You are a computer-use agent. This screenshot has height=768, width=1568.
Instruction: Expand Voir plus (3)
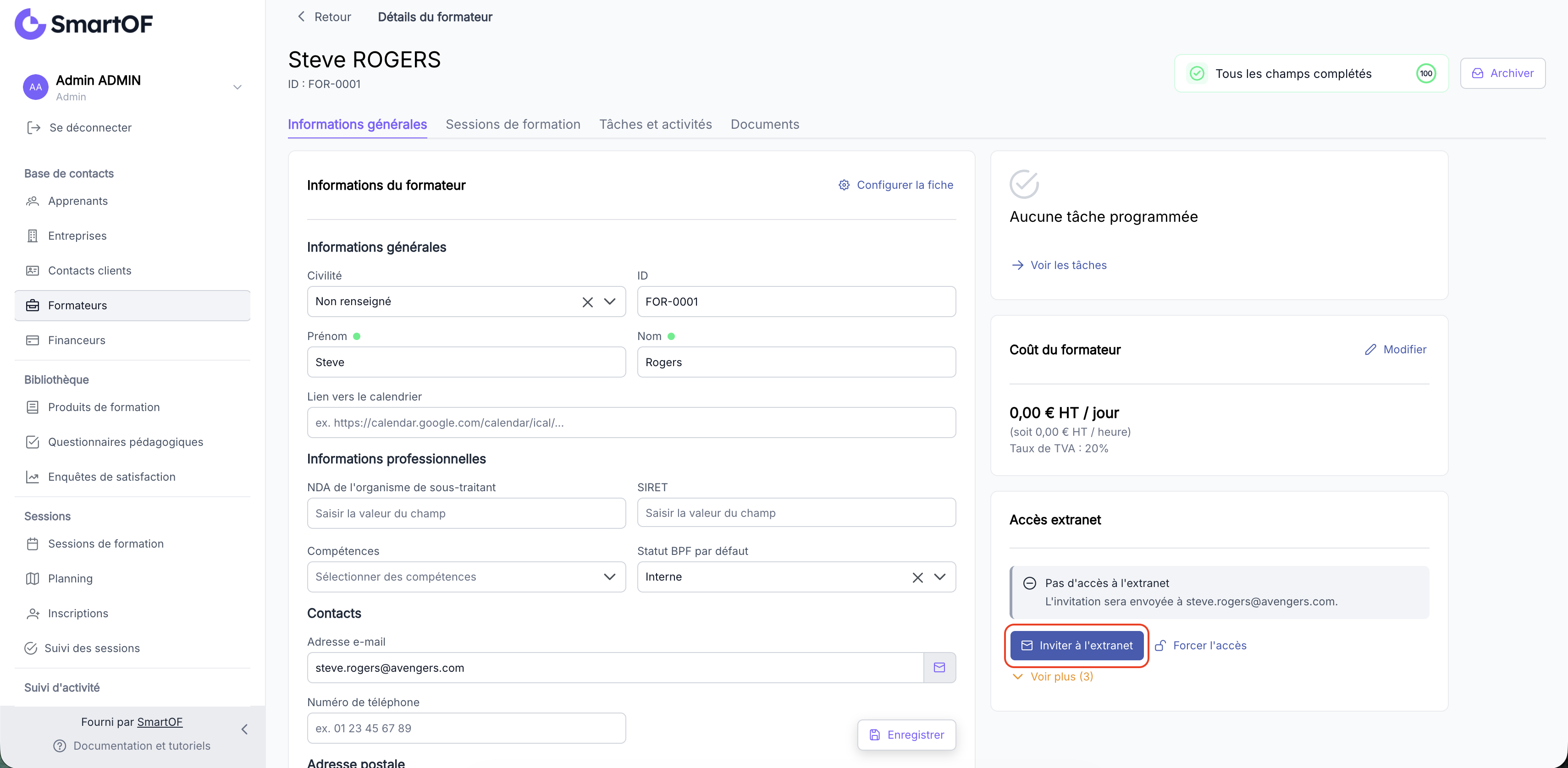[1052, 676]
